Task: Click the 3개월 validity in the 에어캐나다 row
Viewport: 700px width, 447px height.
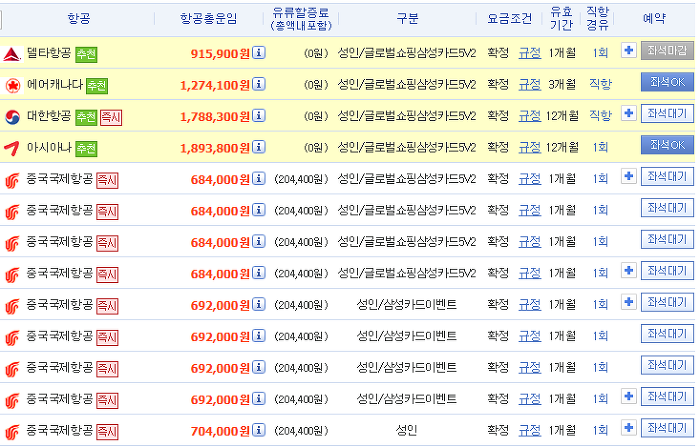Action: tap(562, 84)
